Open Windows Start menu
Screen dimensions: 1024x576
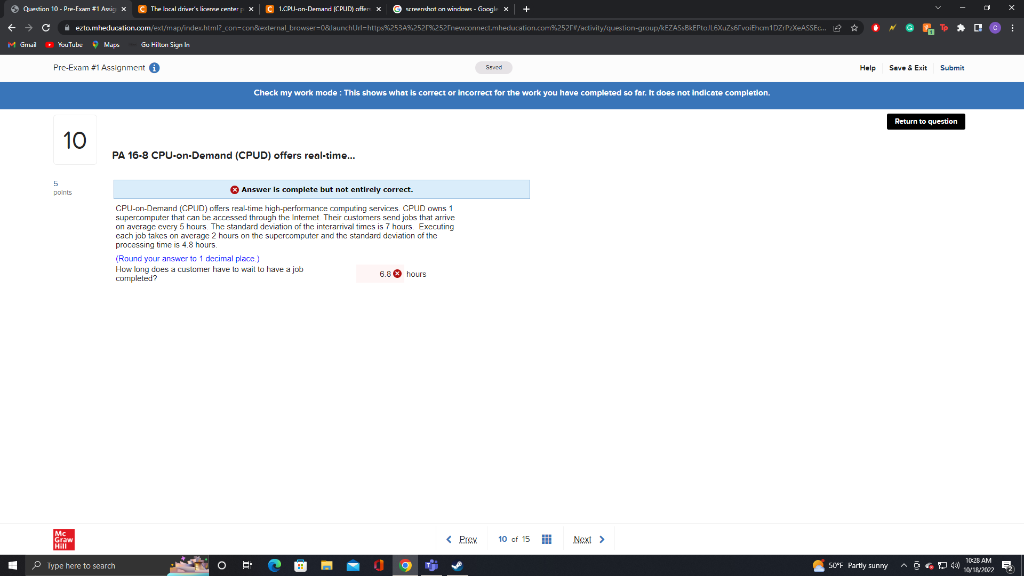click(12, 566)
